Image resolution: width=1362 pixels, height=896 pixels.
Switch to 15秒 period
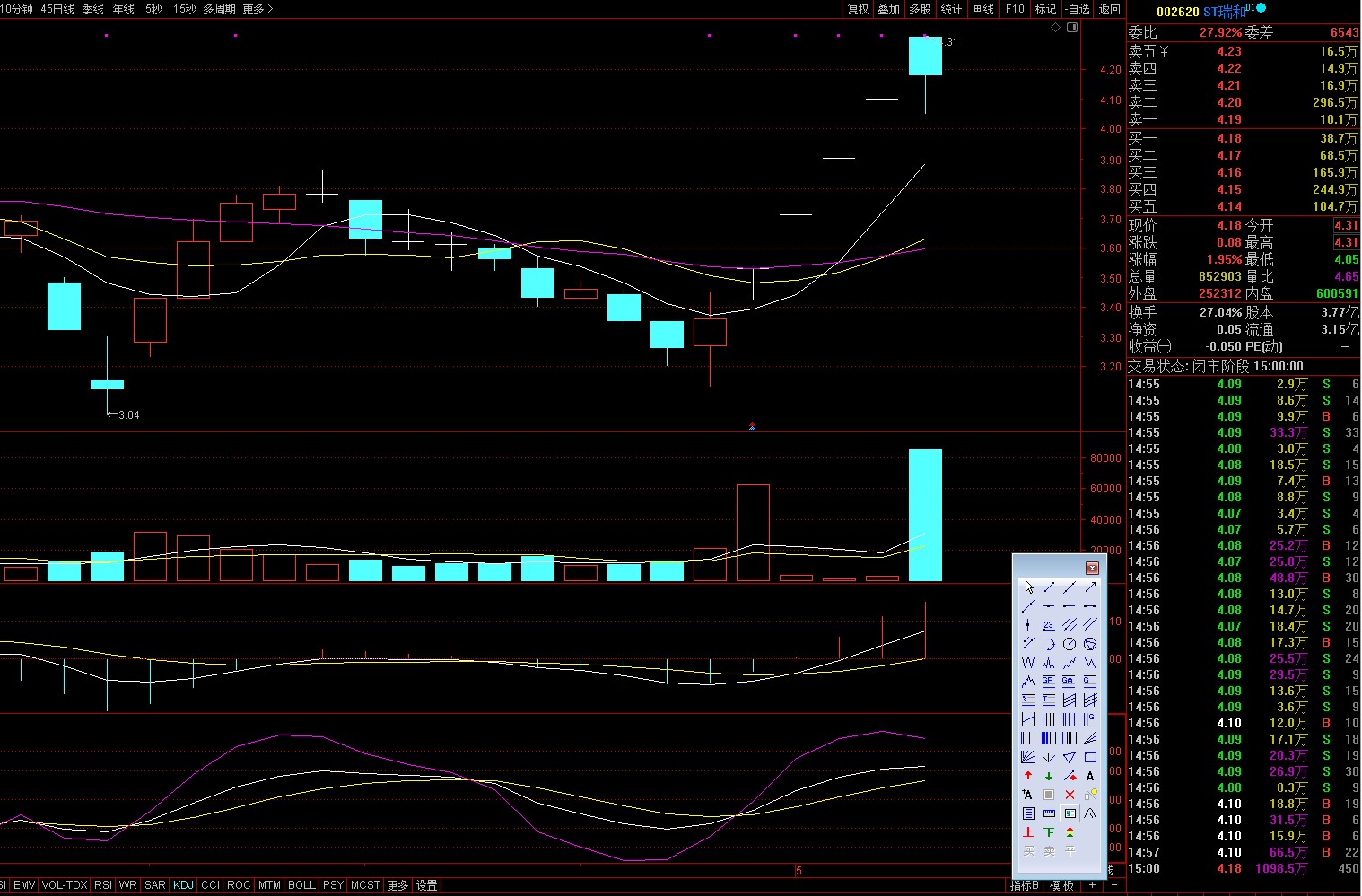(x=184, y=9)
